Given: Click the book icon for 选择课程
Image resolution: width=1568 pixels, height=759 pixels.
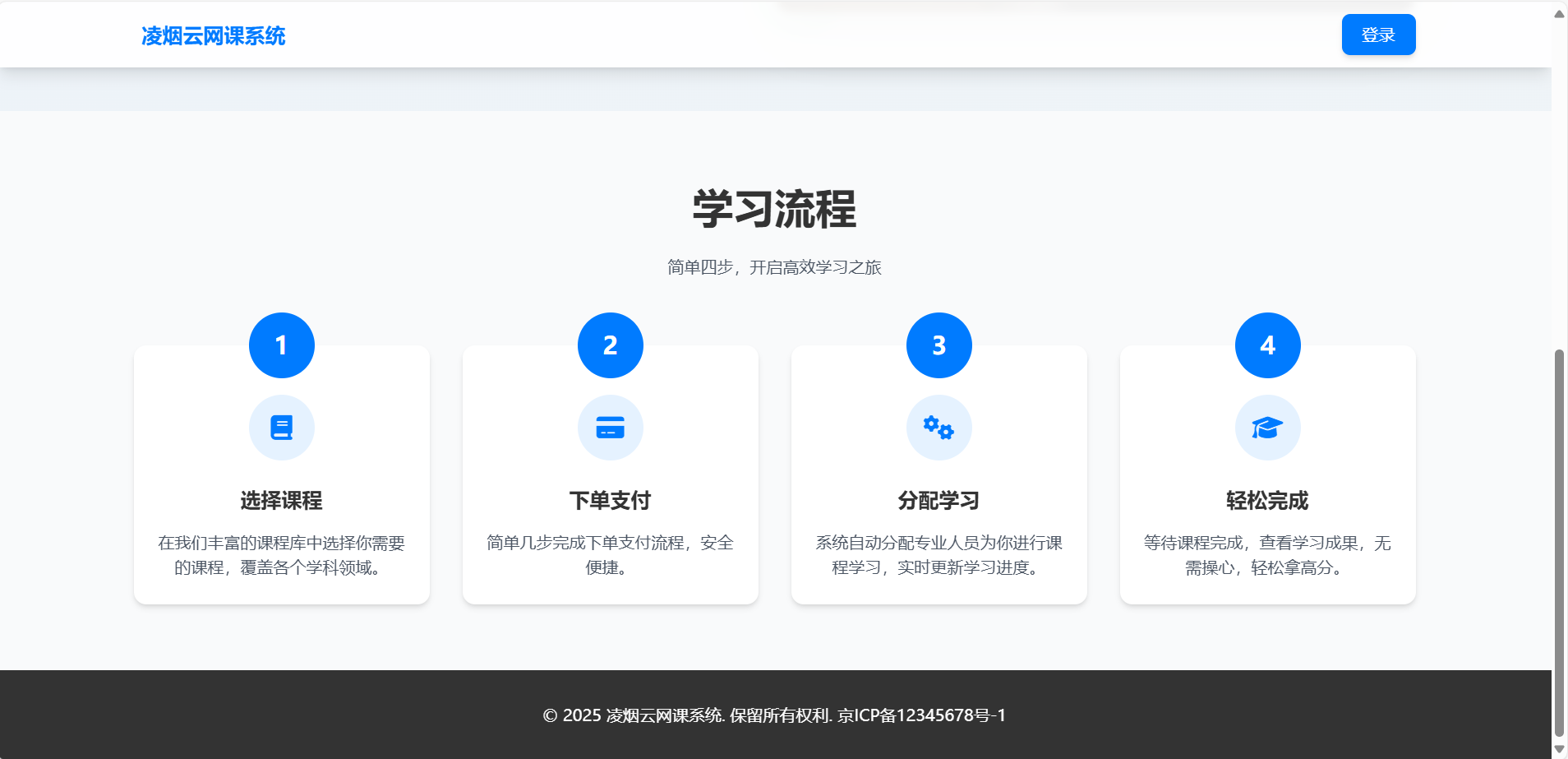Looking at the screenshot, I should click(282, 428).
